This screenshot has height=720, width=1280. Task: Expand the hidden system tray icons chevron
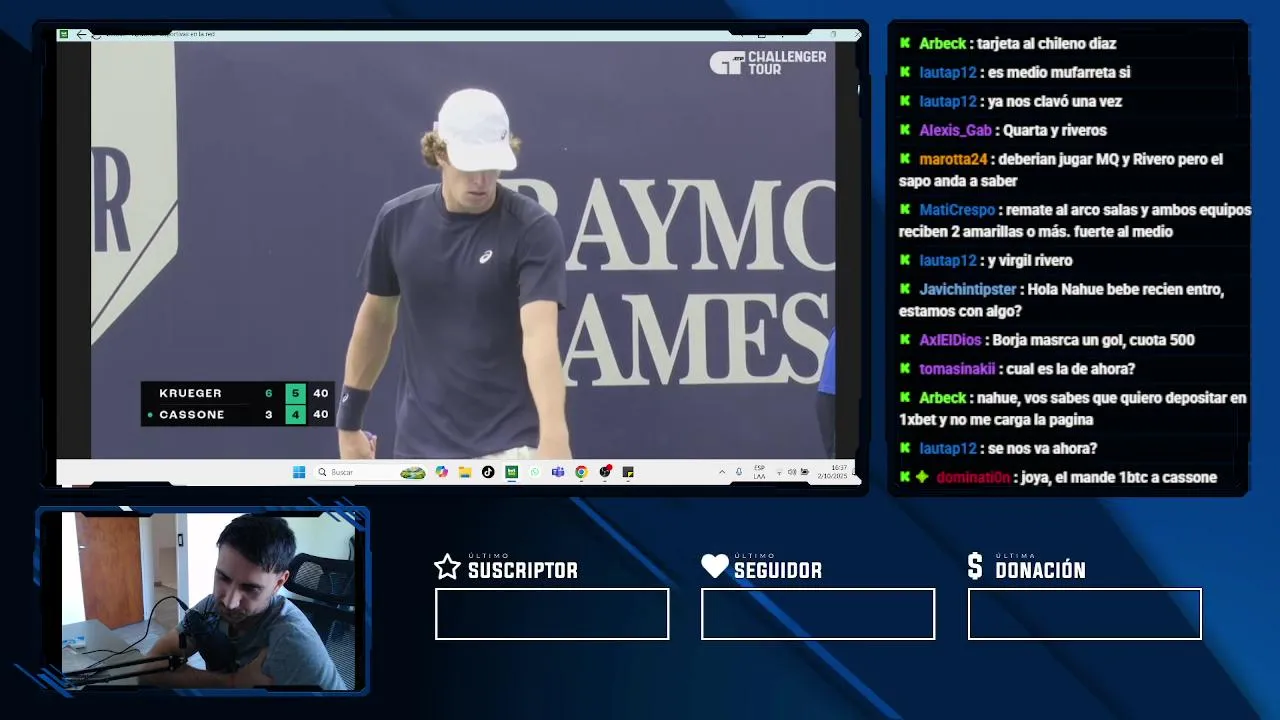coord(722,472)
